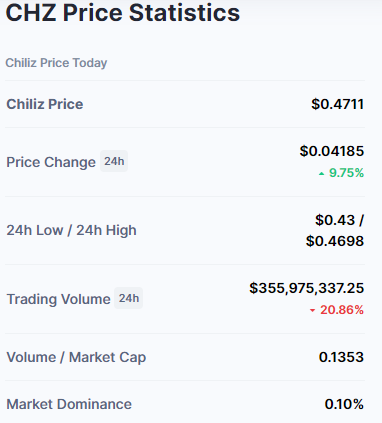Open the 24h badge next to Trading Volume

coord(129,298)
